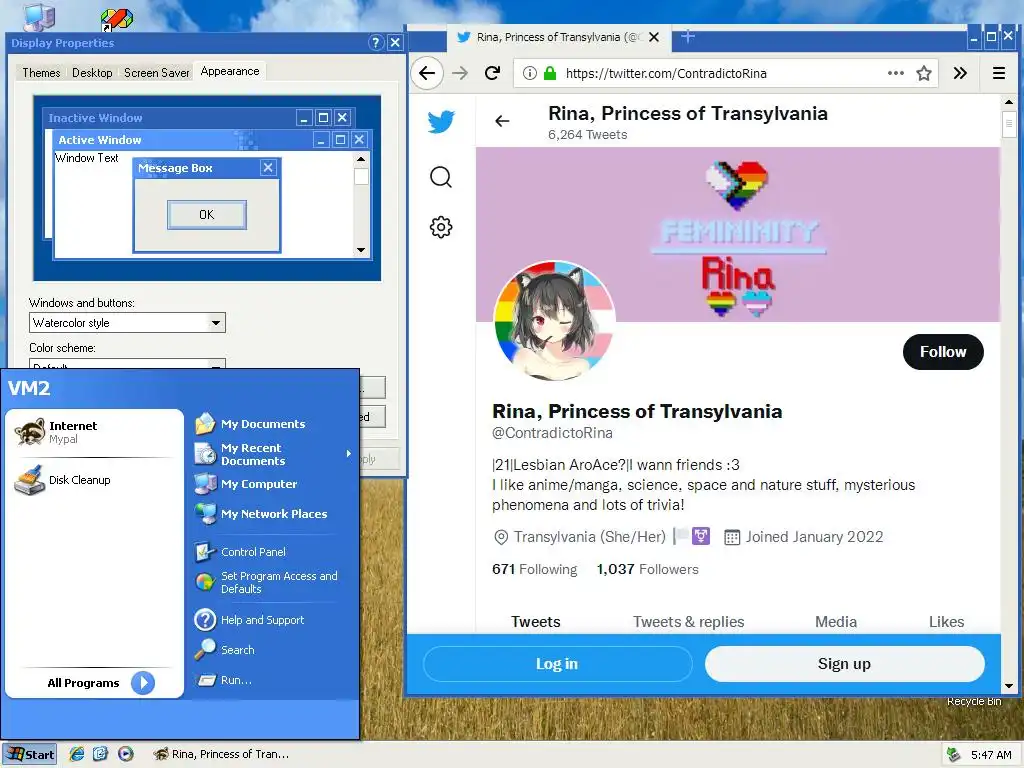The width and height of the screenshot is (1024, 768).
Task: Open the pink FEMININITY banner image
Action: [738, 234]
